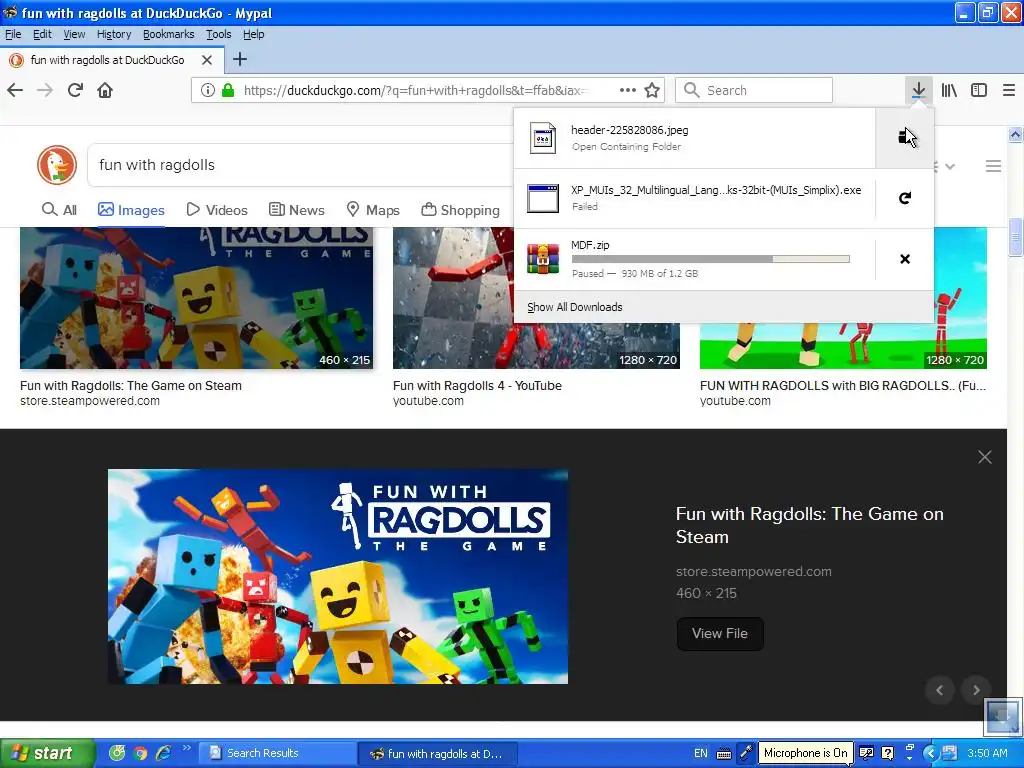Open the Library bookshelf icon
The width and height of the screenshot is (1024, 768).
point(949,90)
